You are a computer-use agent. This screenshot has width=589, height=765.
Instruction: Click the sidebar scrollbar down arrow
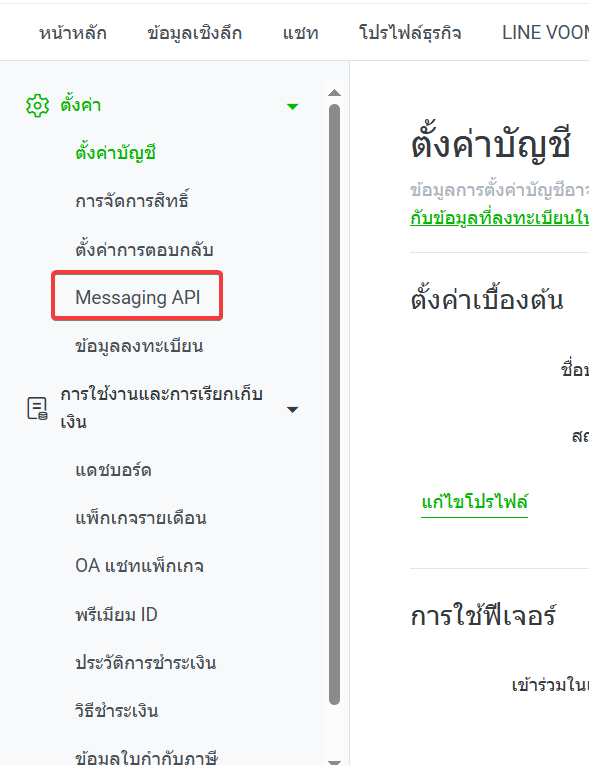(334, 761)
